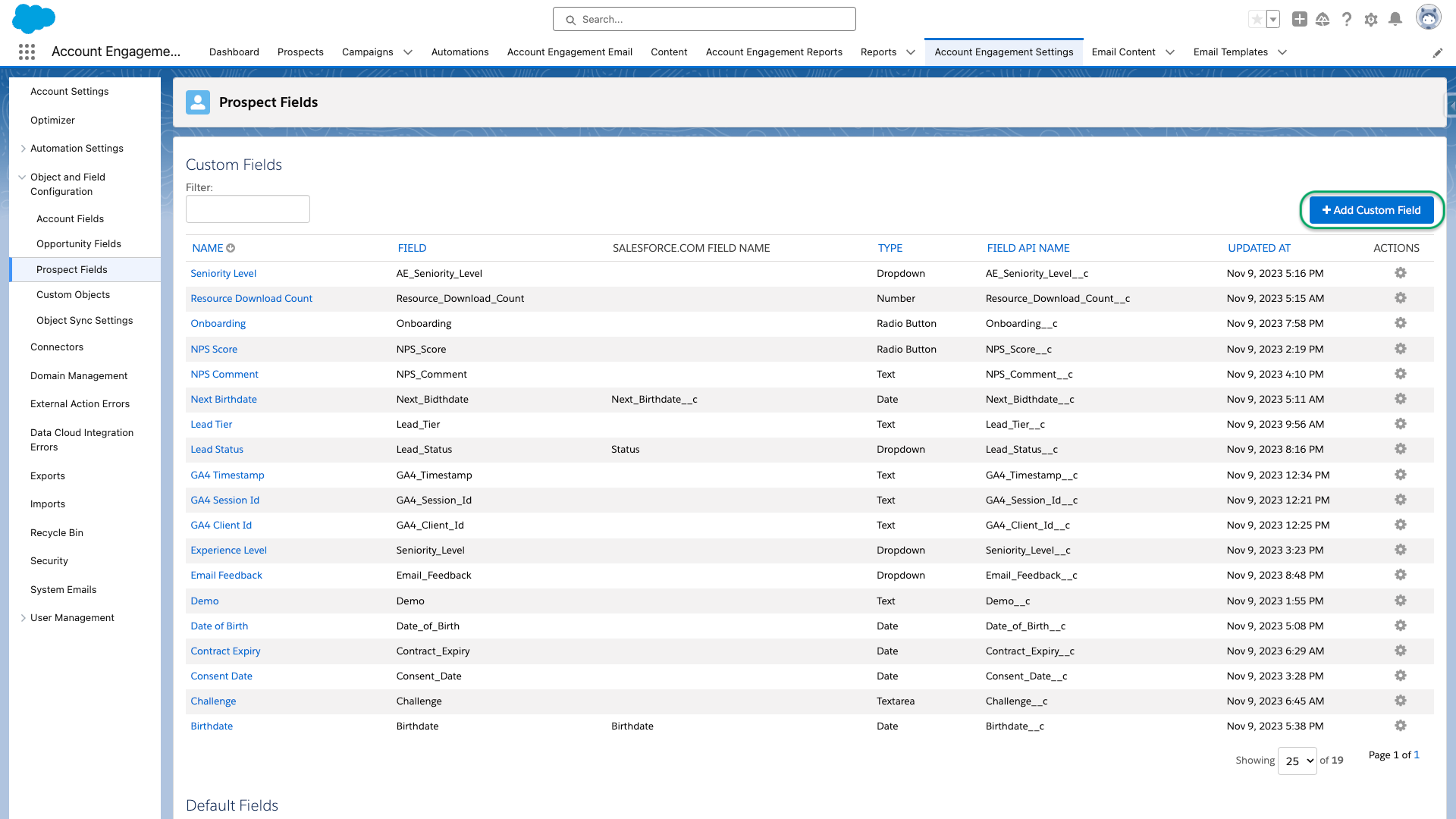Click the sort arrow icon beside NAME
This screenshot has height=819, width=1456.
(x=231, y=248)
